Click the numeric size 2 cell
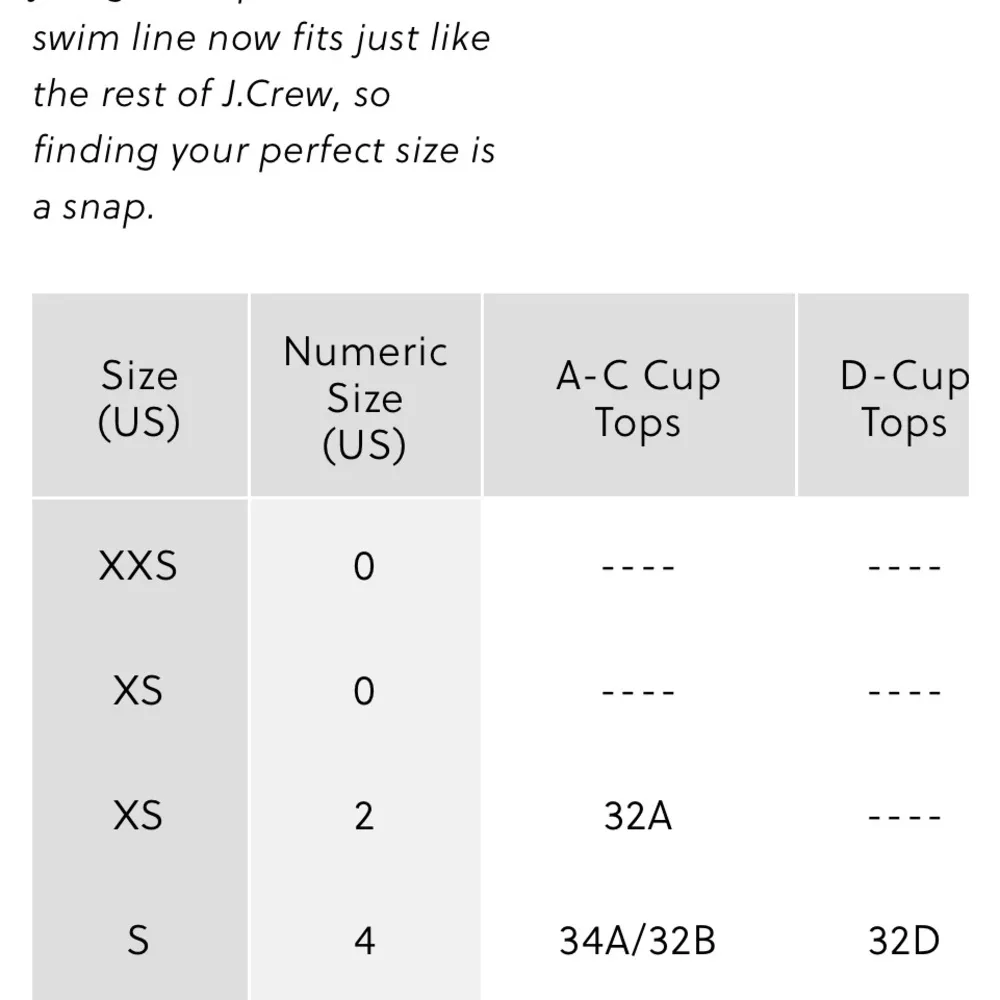This screenshot has width=1000, height=1000. 365,816
